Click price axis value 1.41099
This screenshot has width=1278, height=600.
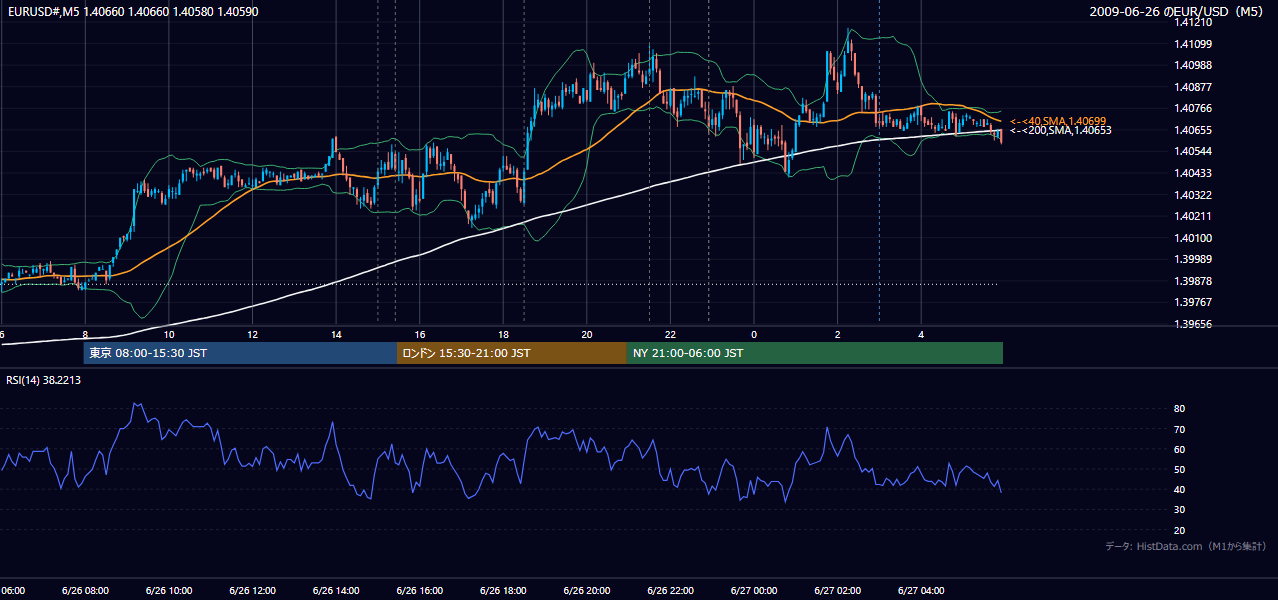pyautogui.click(x=1193, y=44)
